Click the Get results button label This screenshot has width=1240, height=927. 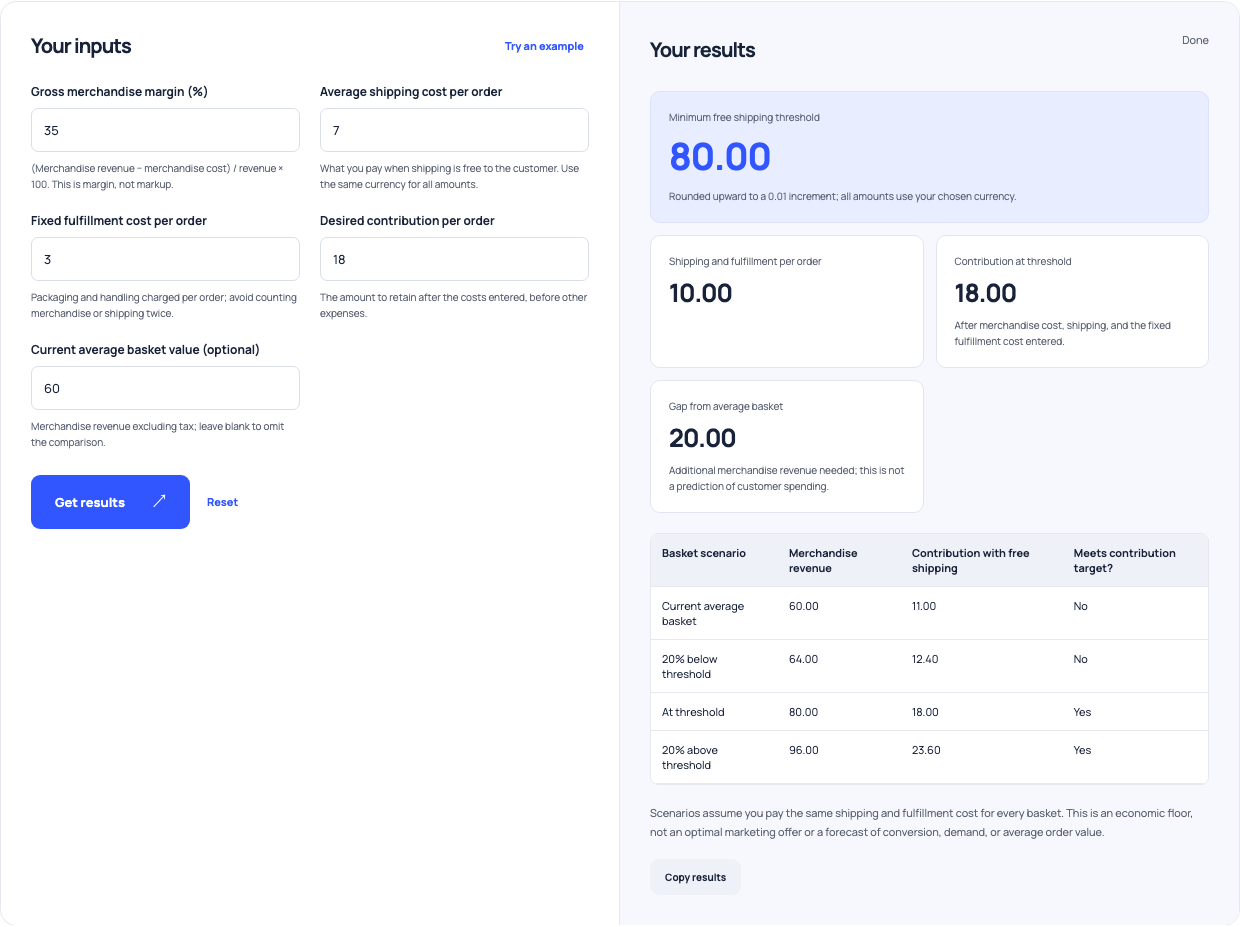pos(90,502)
